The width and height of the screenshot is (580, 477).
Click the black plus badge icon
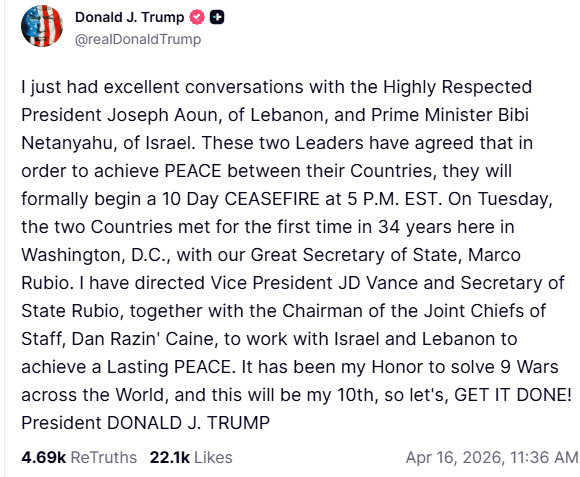[217, 17]
